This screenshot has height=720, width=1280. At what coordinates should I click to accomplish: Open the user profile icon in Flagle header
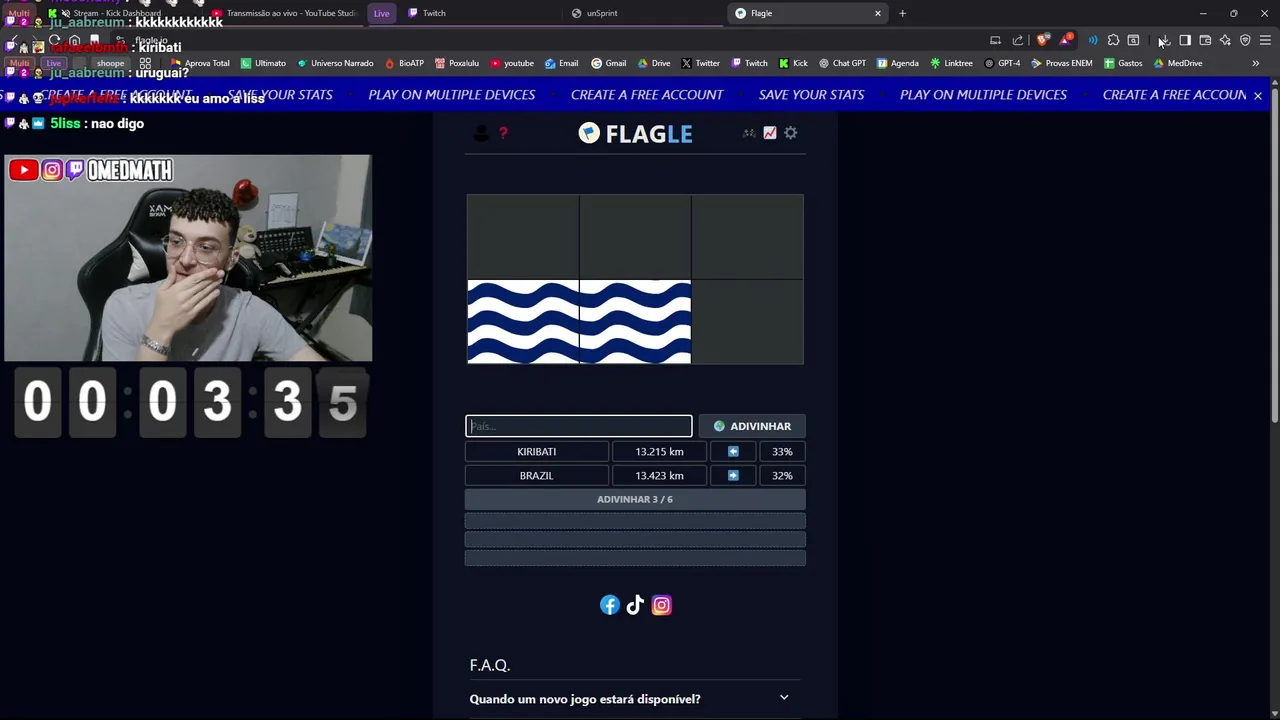tap(481, 133)
